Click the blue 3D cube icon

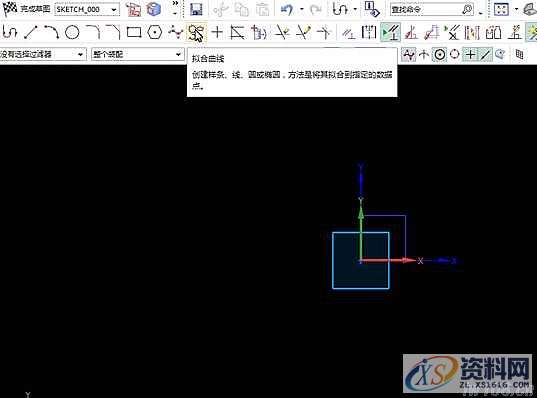tap(153, 9)
